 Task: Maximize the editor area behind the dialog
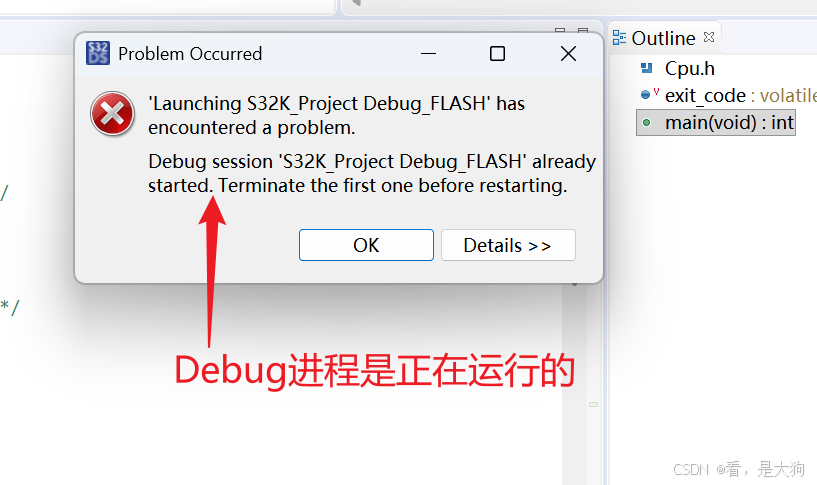pyautogui.click(x=583, y=30)
